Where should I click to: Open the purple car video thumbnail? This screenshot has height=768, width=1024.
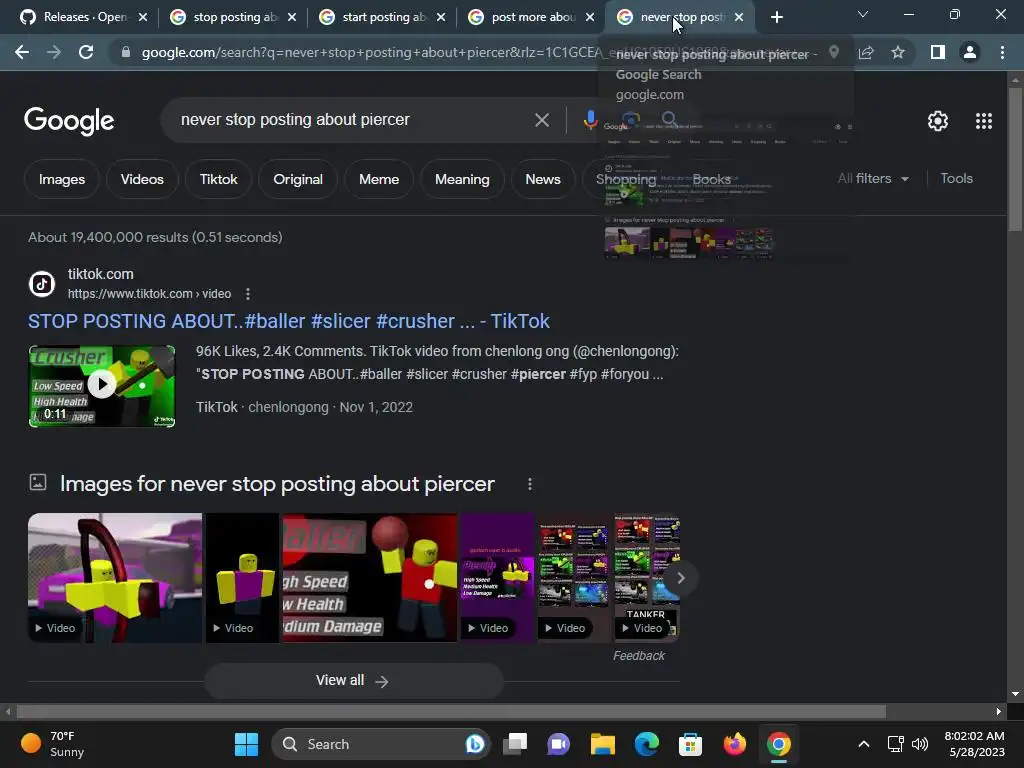115,578
